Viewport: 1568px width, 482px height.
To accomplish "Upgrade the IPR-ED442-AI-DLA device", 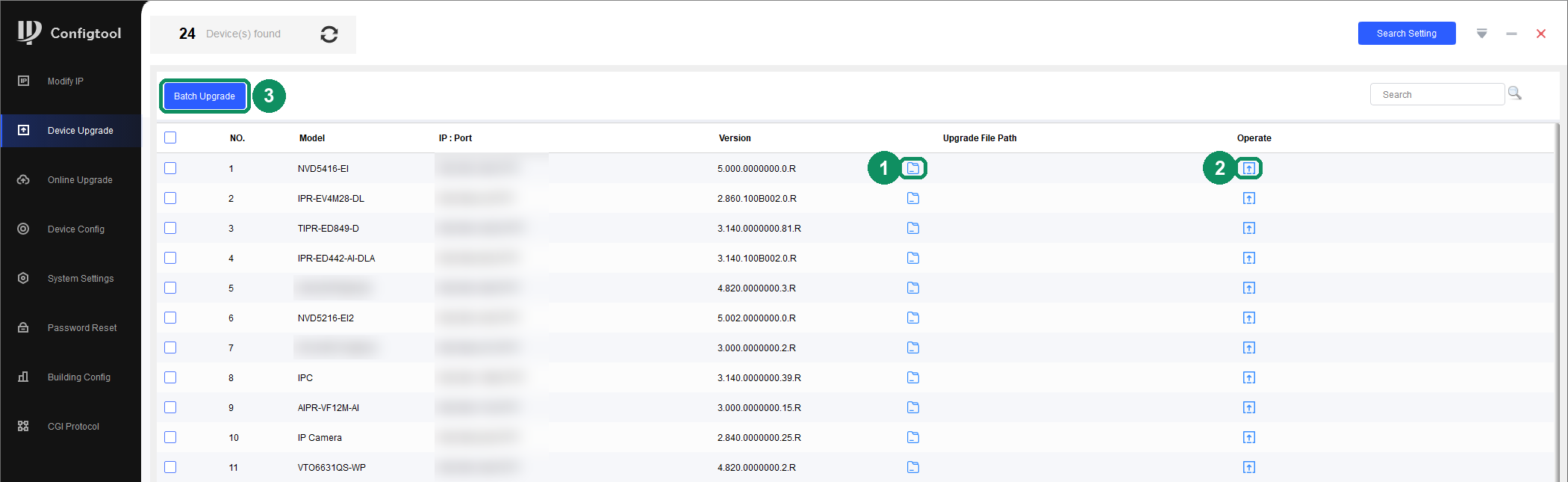I will click(x=1249, y=258).
